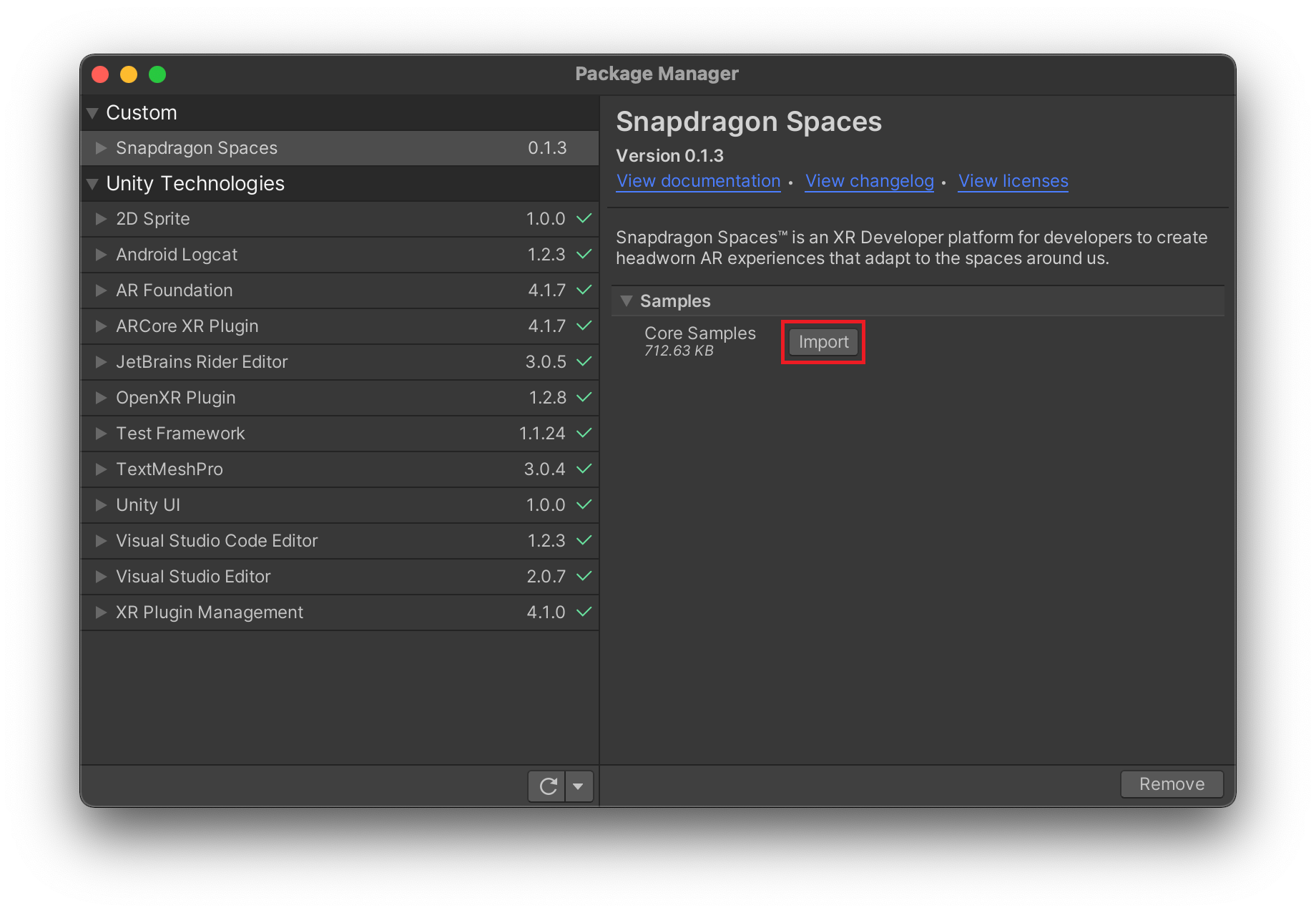Image resolution: width=1316 pixels, height=913 pixels.
Task: Select the OpenXR Plugin package
Action: [x=340, y=398]
